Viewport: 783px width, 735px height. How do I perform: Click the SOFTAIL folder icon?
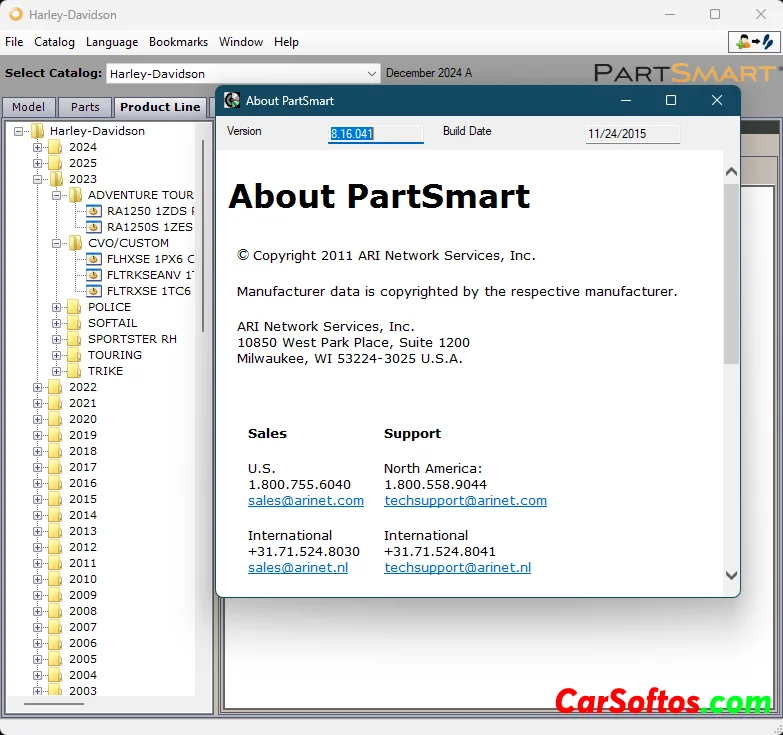click(x=74, y=323)
